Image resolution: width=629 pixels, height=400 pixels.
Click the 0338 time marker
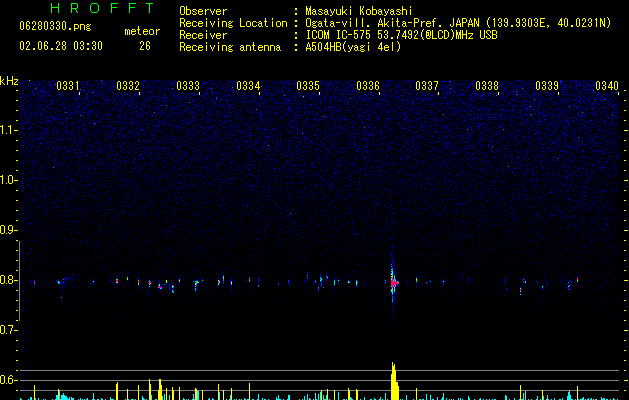pyautogui.click(x=487, y=86)
